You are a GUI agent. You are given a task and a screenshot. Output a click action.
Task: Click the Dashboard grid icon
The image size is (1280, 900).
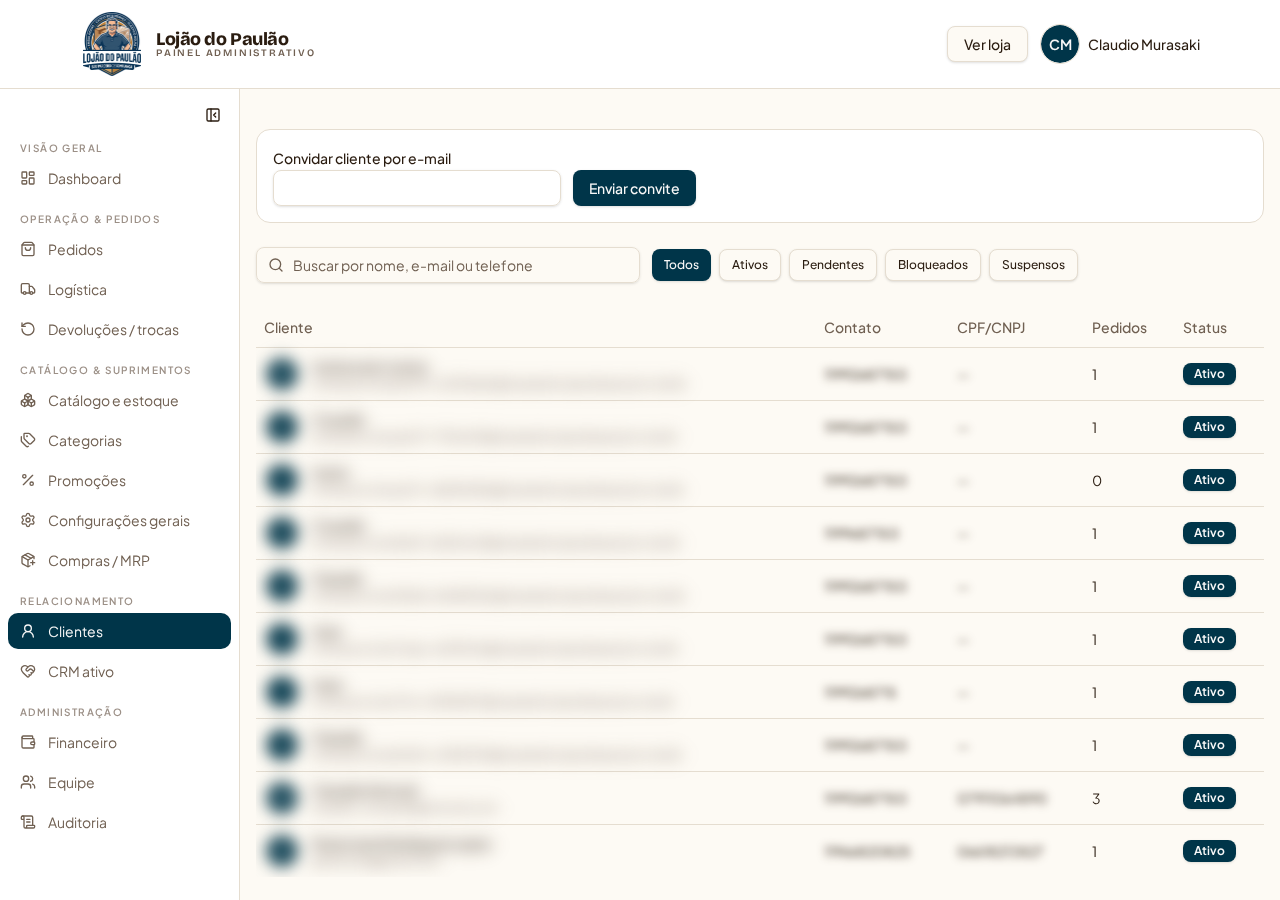click(x=28, y=178)
